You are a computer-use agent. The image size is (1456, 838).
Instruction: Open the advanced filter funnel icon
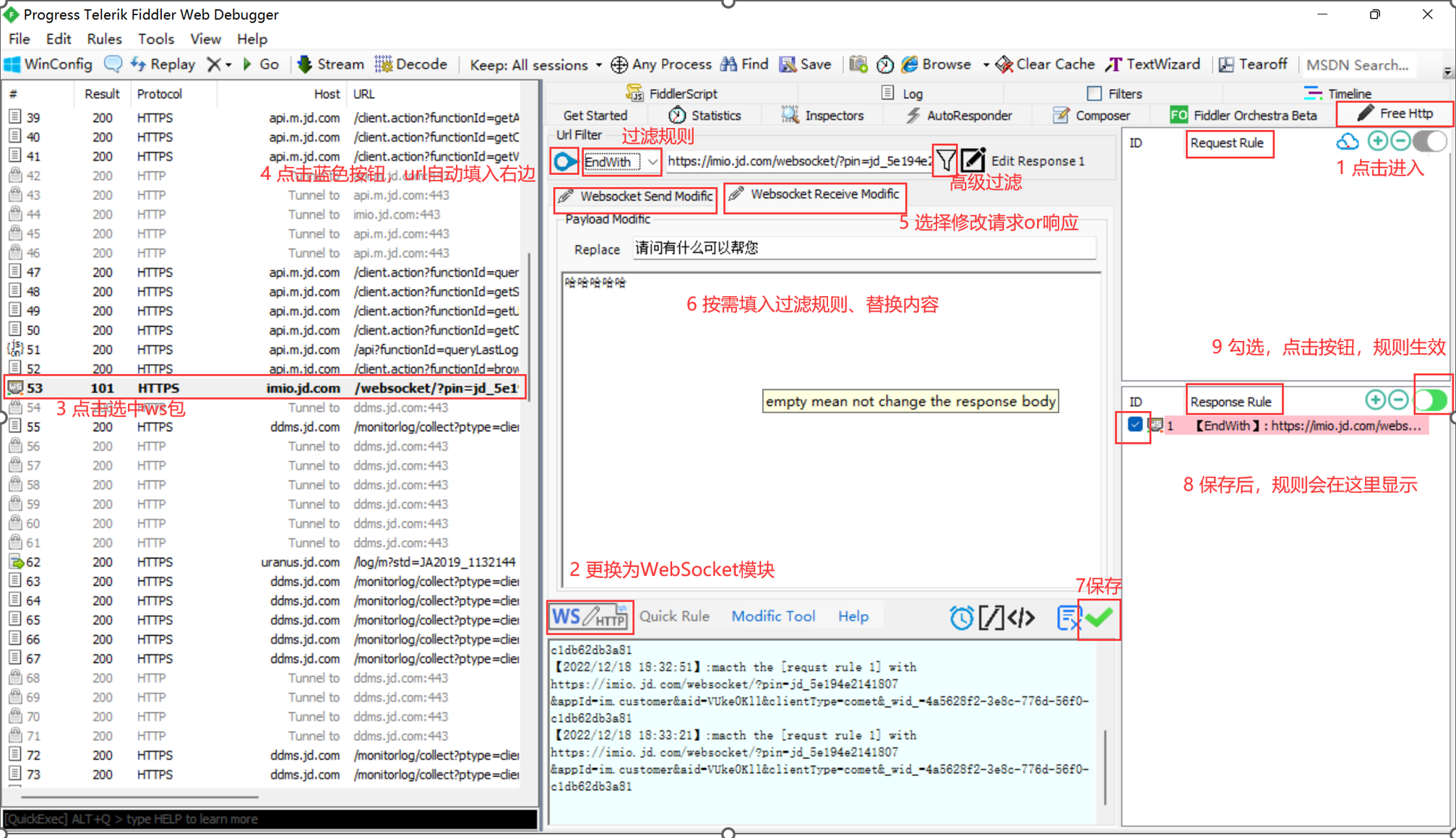(x=945, y=160)
